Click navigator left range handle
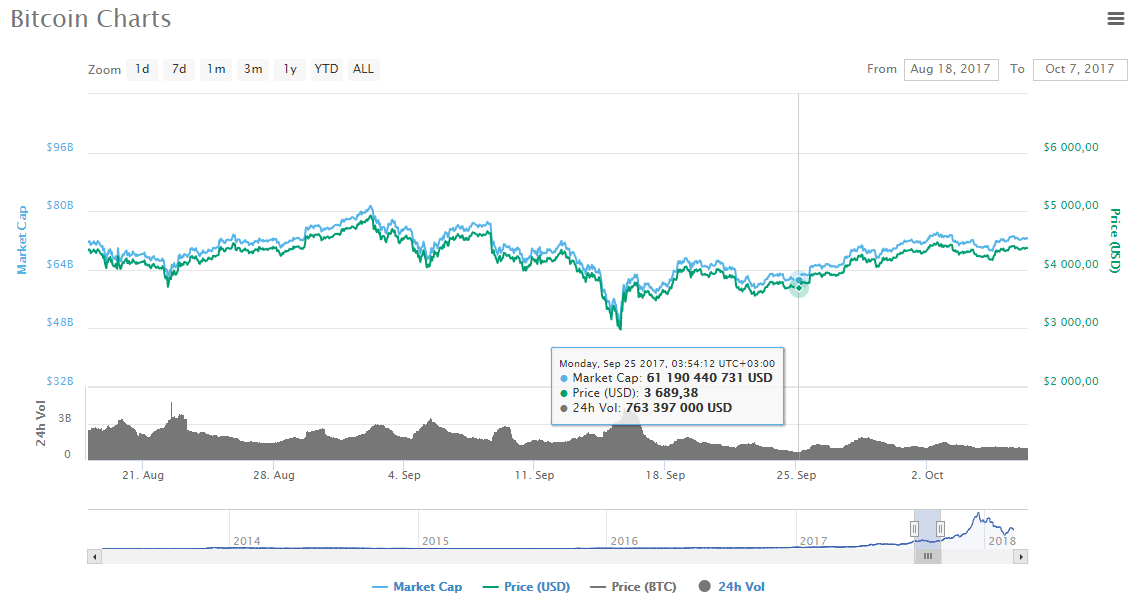 point(915,529)
